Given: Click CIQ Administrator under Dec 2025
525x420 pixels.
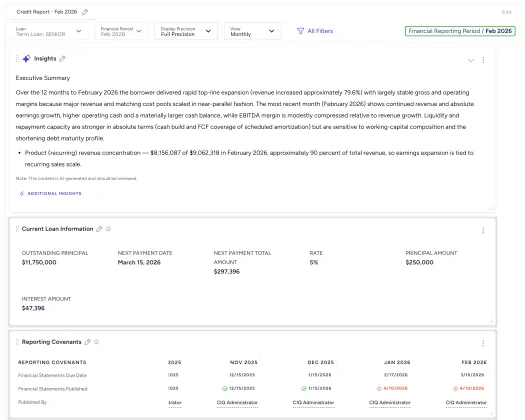Looking at the screenshot, I should click(x=313, y=403).
